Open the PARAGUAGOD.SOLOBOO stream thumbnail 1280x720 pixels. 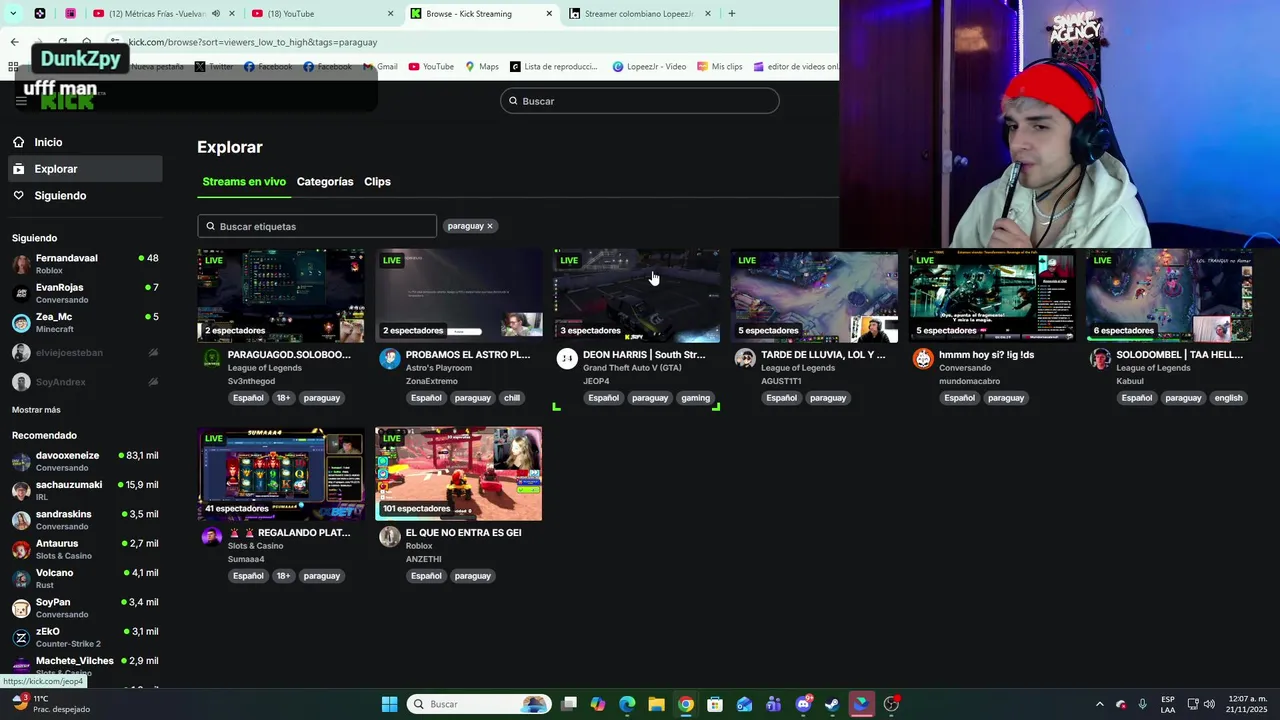pyautogui.click(x=281, y=296)
